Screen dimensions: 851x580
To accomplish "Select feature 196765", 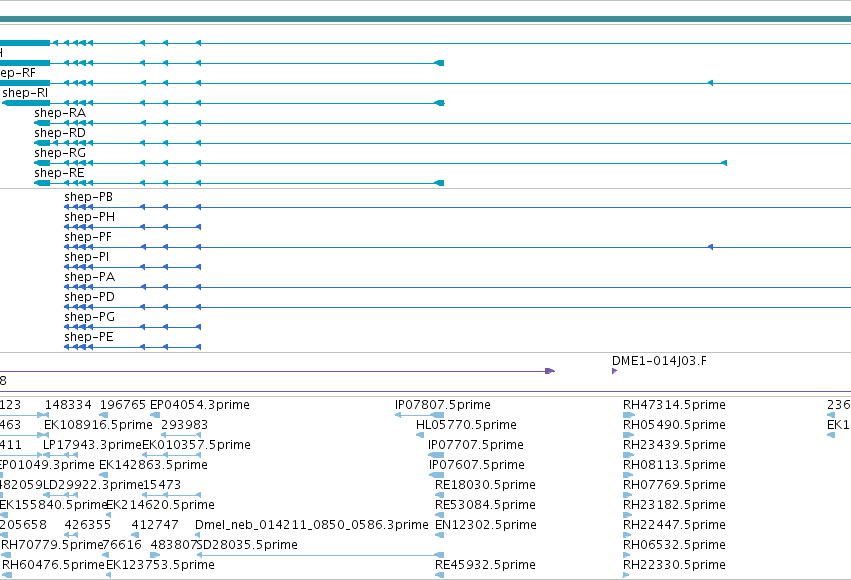I will click(123, 405).
